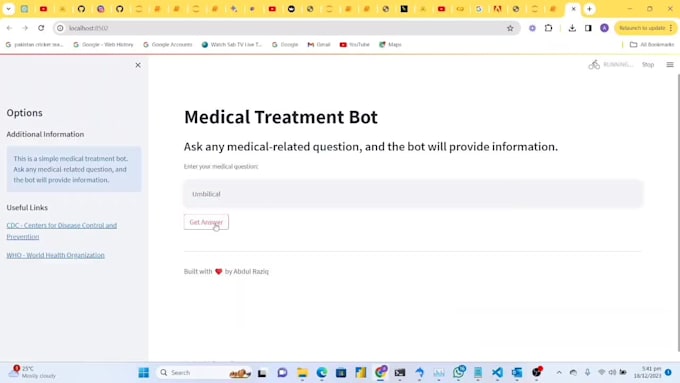Bookmark this page with the star
Image resolution: width=680 pixels, height=383 pixels.
pyautogui.click(x=510, y=28)
